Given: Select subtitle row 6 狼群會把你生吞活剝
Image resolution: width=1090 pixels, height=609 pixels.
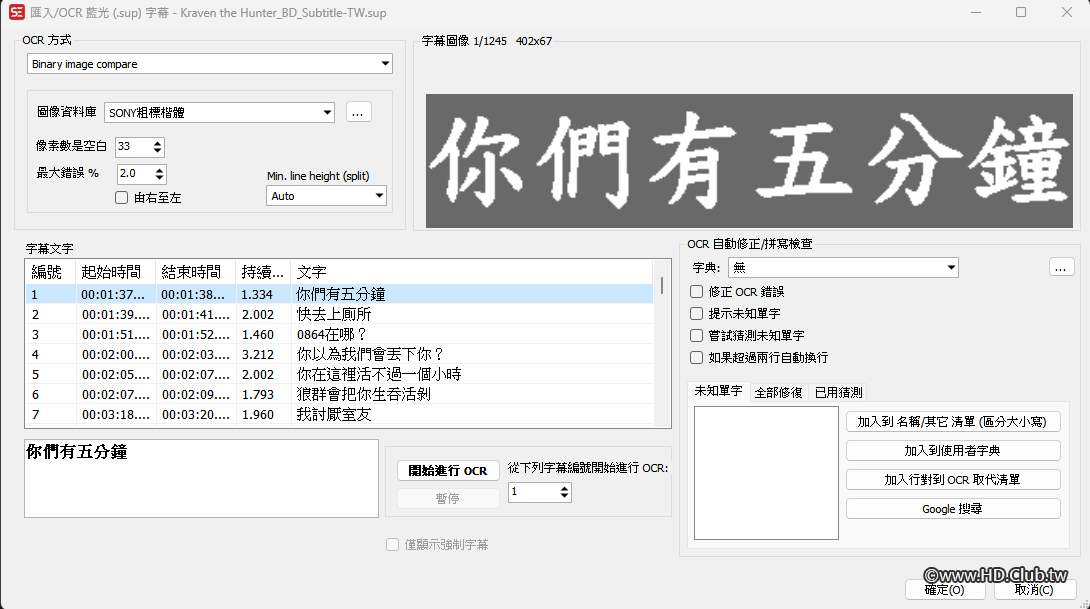Looking at the screenshot, I should click(340, 394).
